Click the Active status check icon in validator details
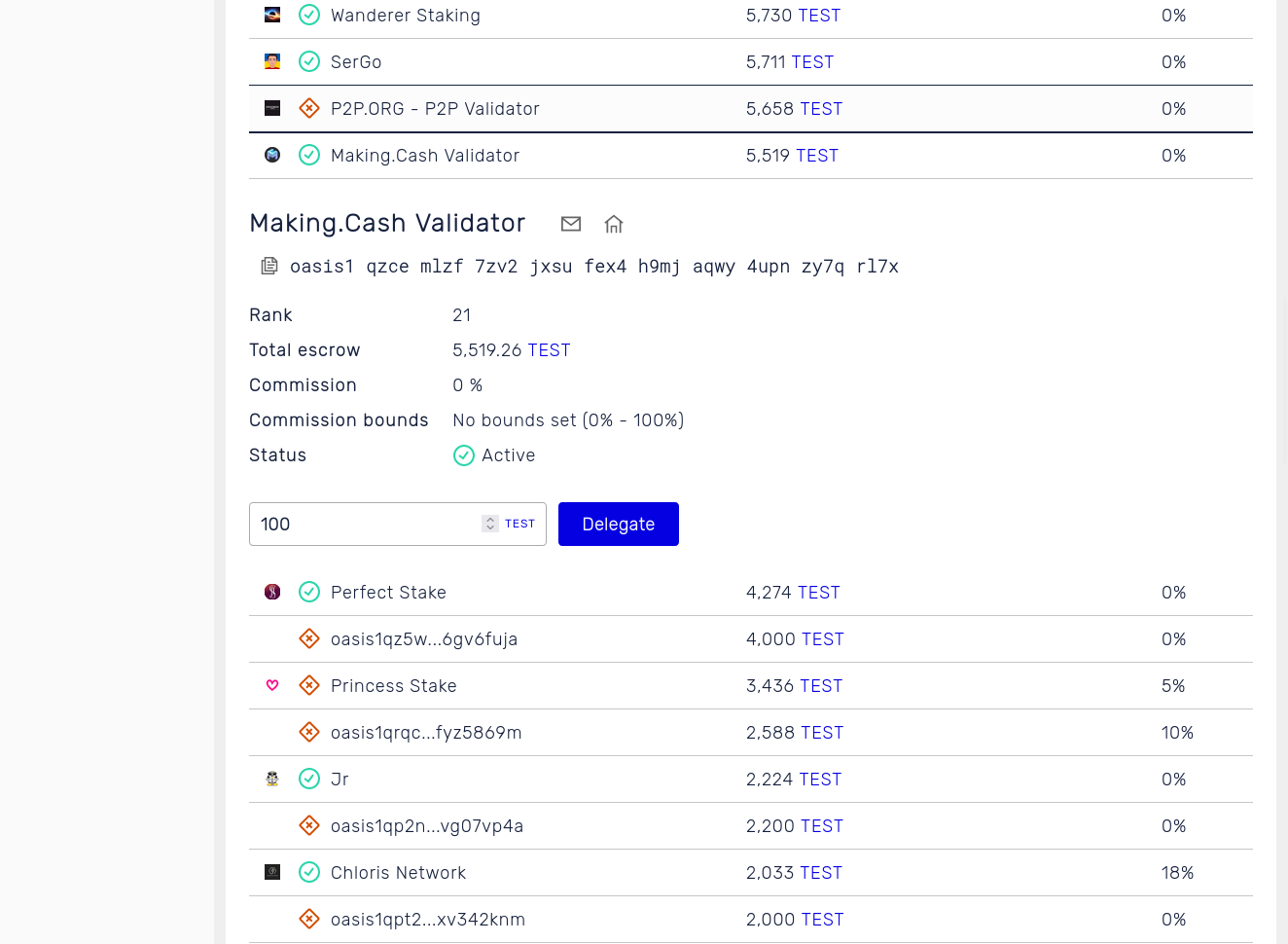 [464, 455]
